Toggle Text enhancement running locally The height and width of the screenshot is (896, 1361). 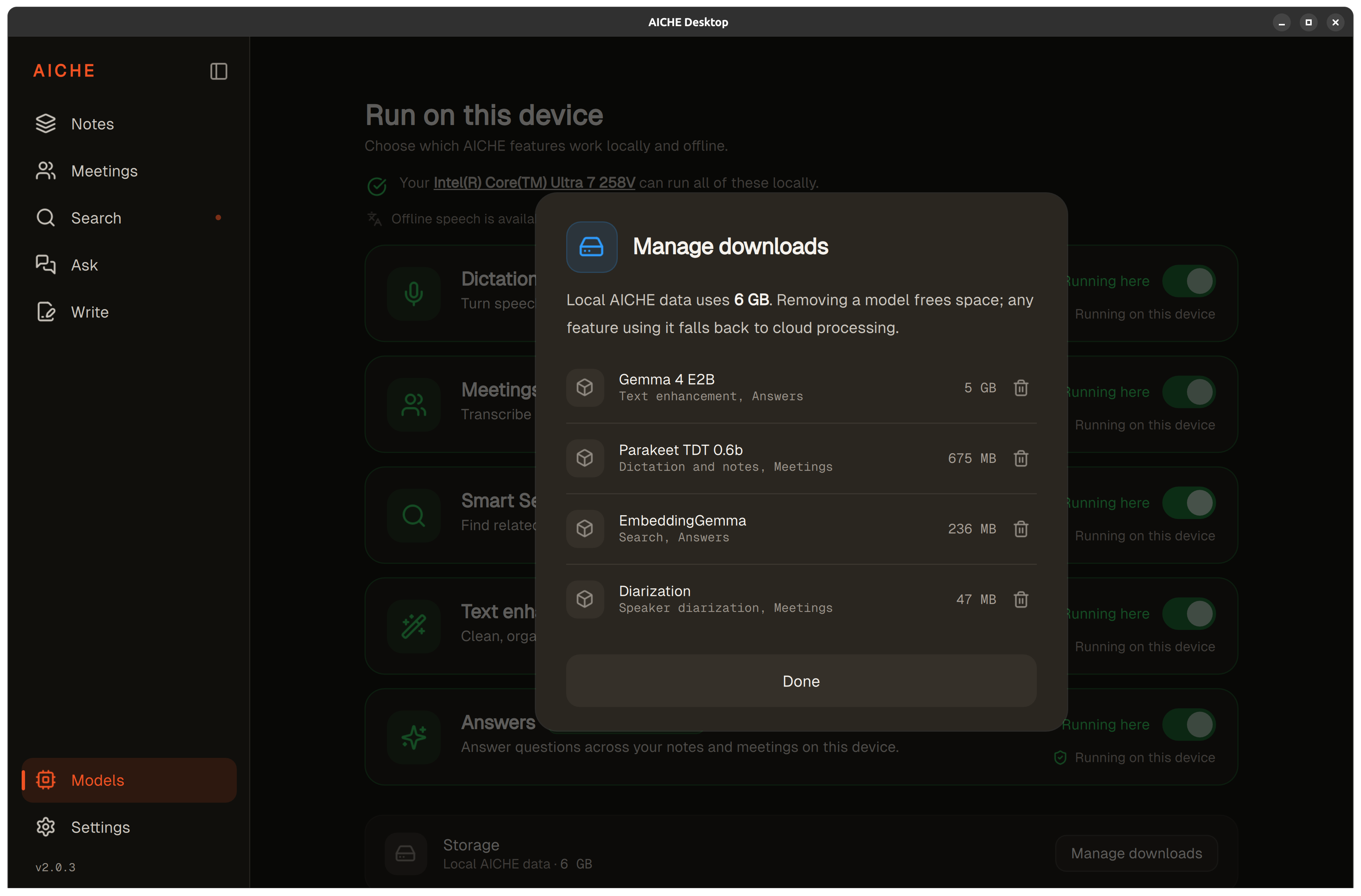pyautogui.click(x=1189, y=614)
